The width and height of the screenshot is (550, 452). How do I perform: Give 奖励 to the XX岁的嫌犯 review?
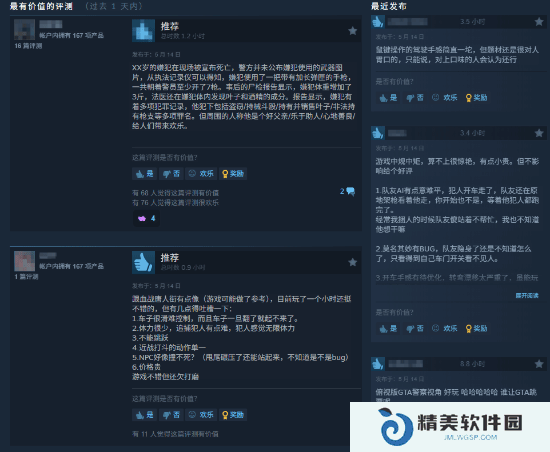coord(233,174)
